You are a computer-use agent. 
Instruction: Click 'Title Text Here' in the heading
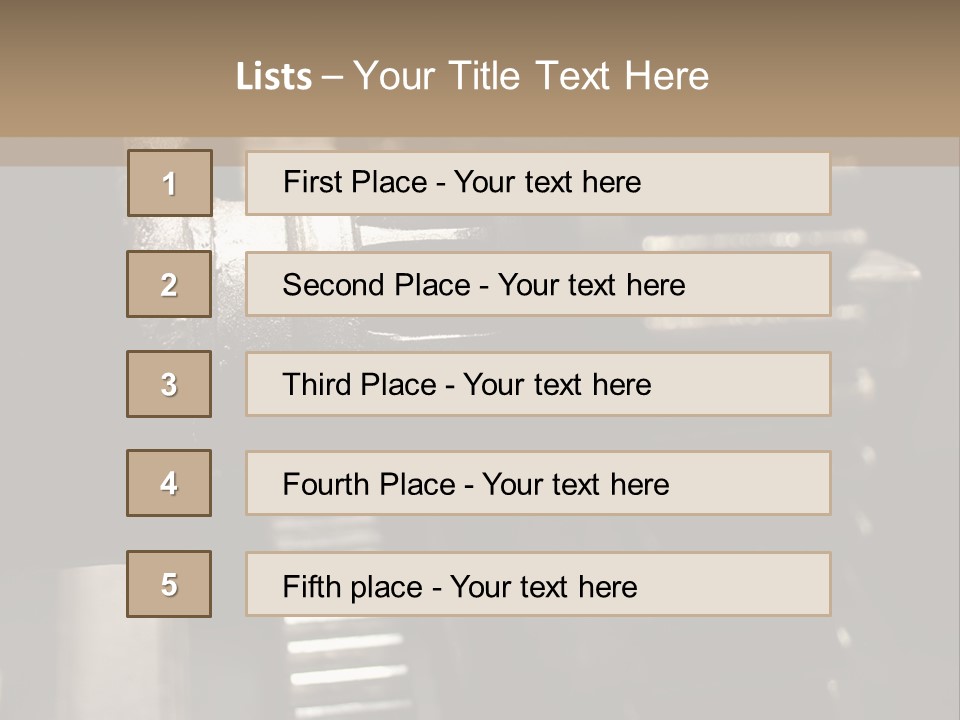tap(579, 76)
